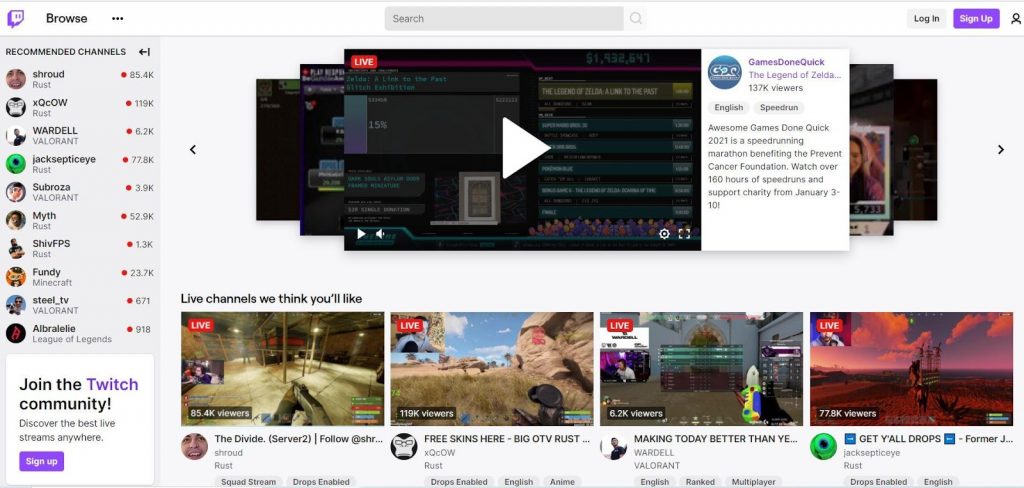
Task: Open ShivFPS avatar in sidebar
Action: click(x=16, y=248)
